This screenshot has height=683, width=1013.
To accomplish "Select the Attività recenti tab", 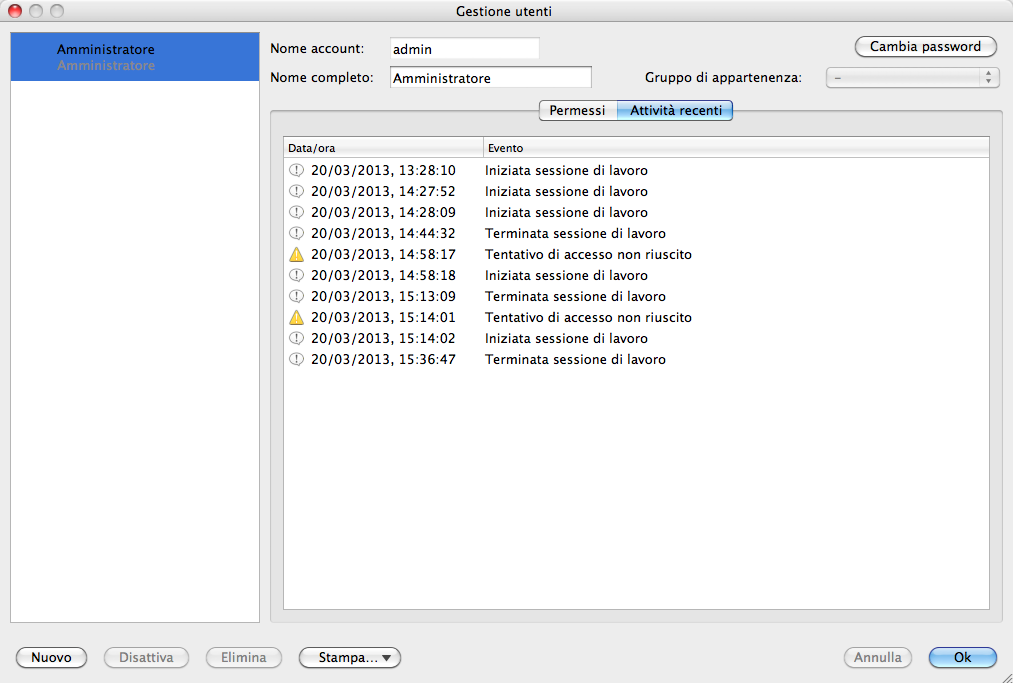I will (x=675, y=111).
